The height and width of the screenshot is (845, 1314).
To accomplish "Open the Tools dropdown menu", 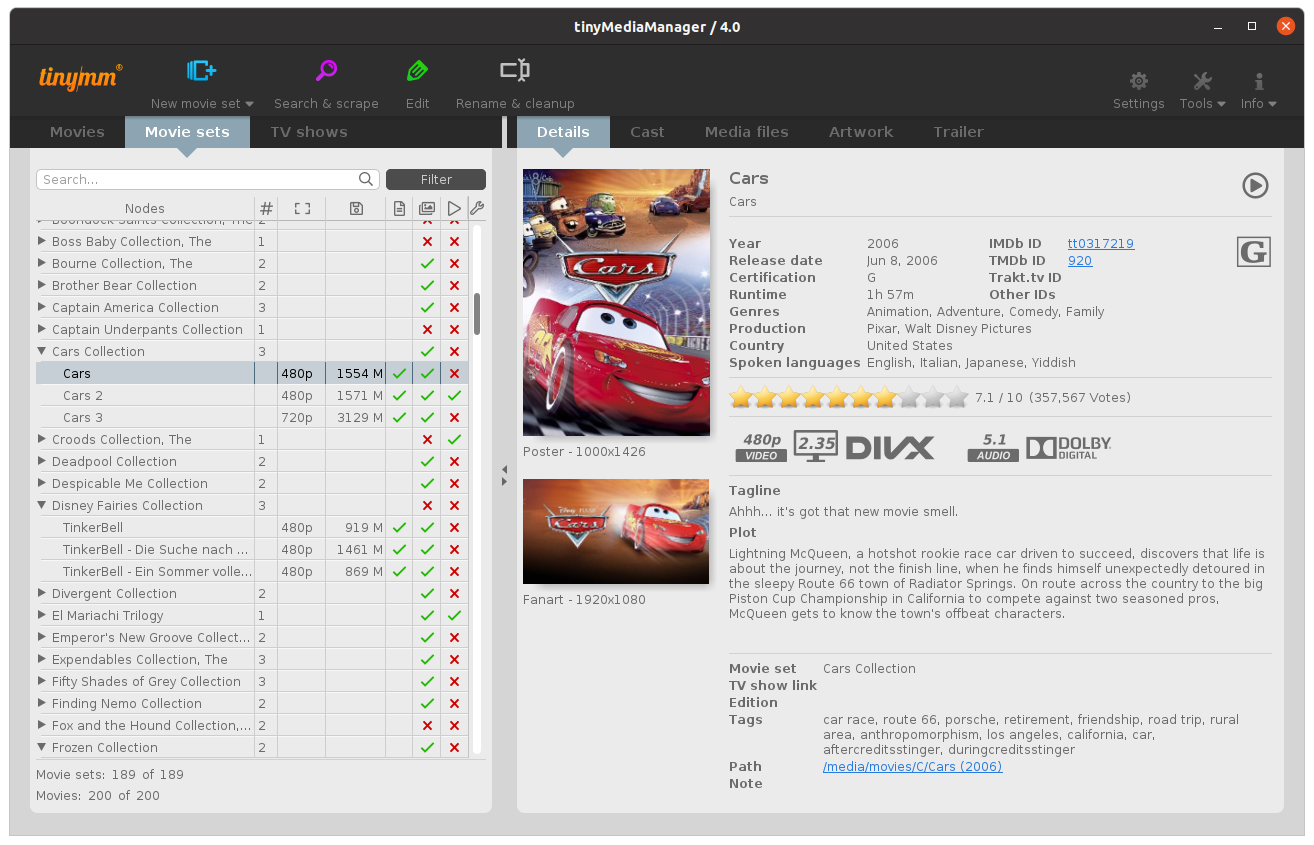I will [x=1202, y=90].
